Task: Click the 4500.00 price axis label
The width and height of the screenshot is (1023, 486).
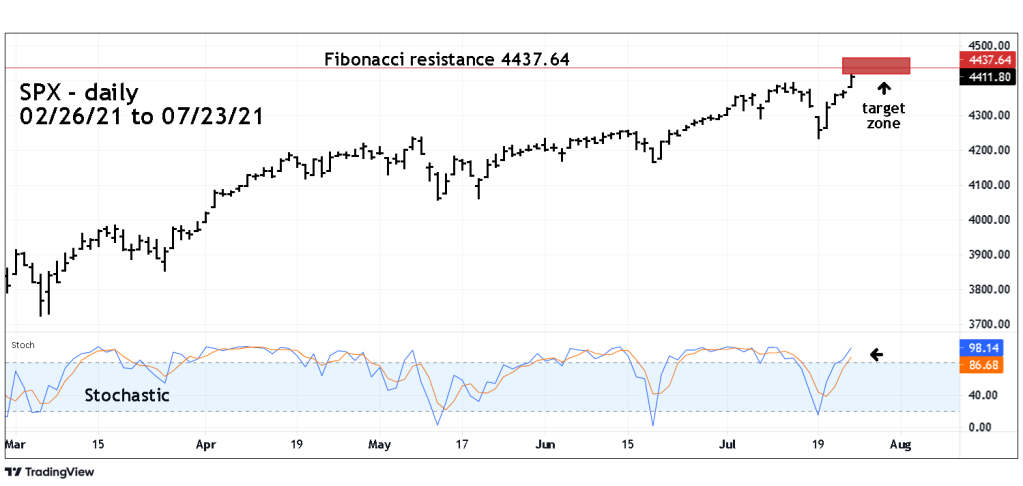Action: 986,46
